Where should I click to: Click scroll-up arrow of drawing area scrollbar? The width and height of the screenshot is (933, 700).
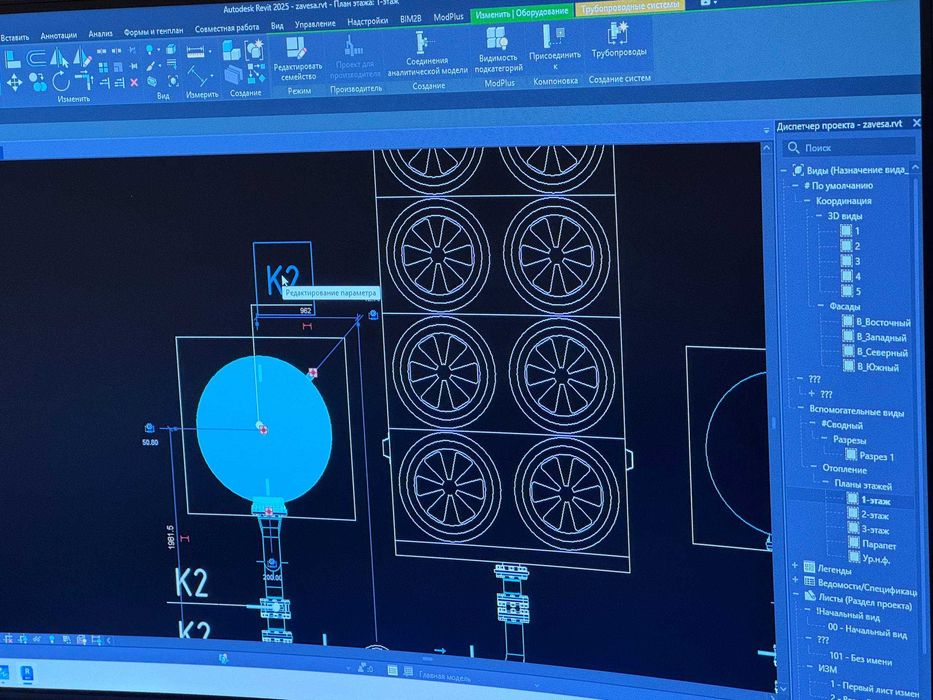coord(766,148)
